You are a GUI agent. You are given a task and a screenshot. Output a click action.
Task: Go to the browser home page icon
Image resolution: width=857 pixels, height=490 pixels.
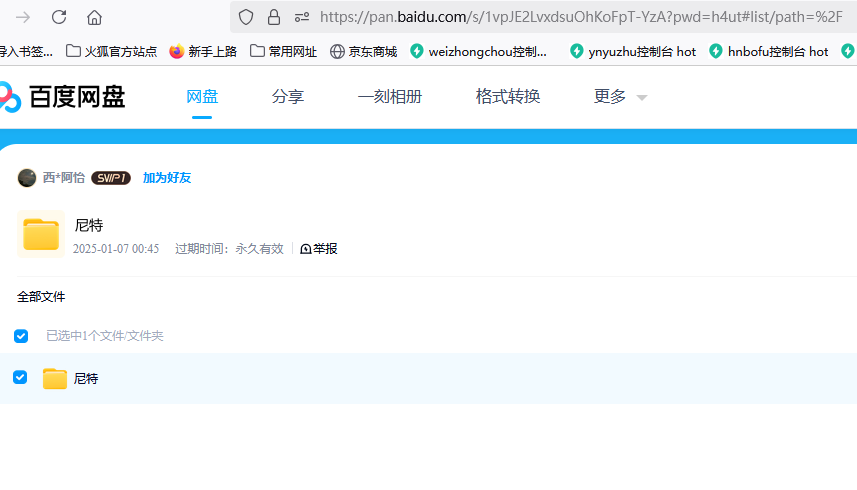[x=94, y=17]
